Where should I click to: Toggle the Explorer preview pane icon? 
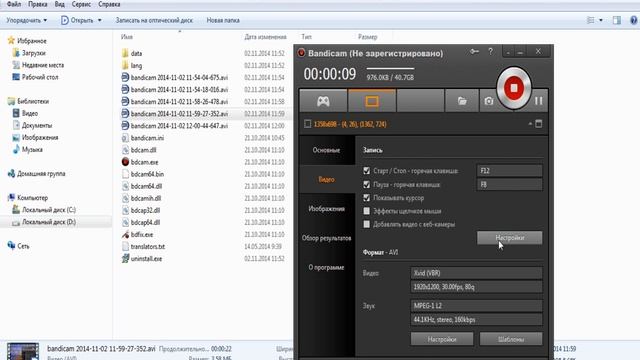[x=617, y=20]
